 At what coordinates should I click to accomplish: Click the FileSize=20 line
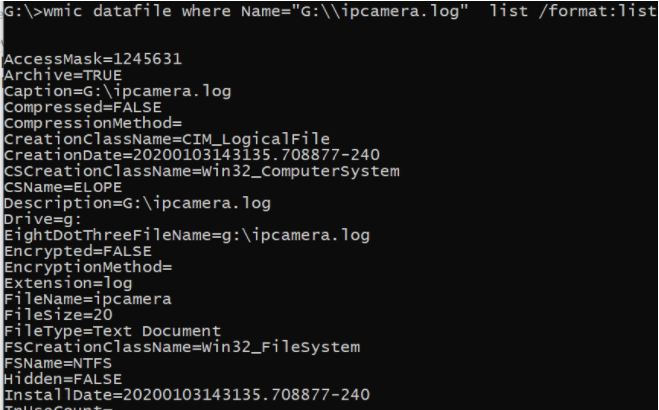pyautogui.click(x=57, y=315)
